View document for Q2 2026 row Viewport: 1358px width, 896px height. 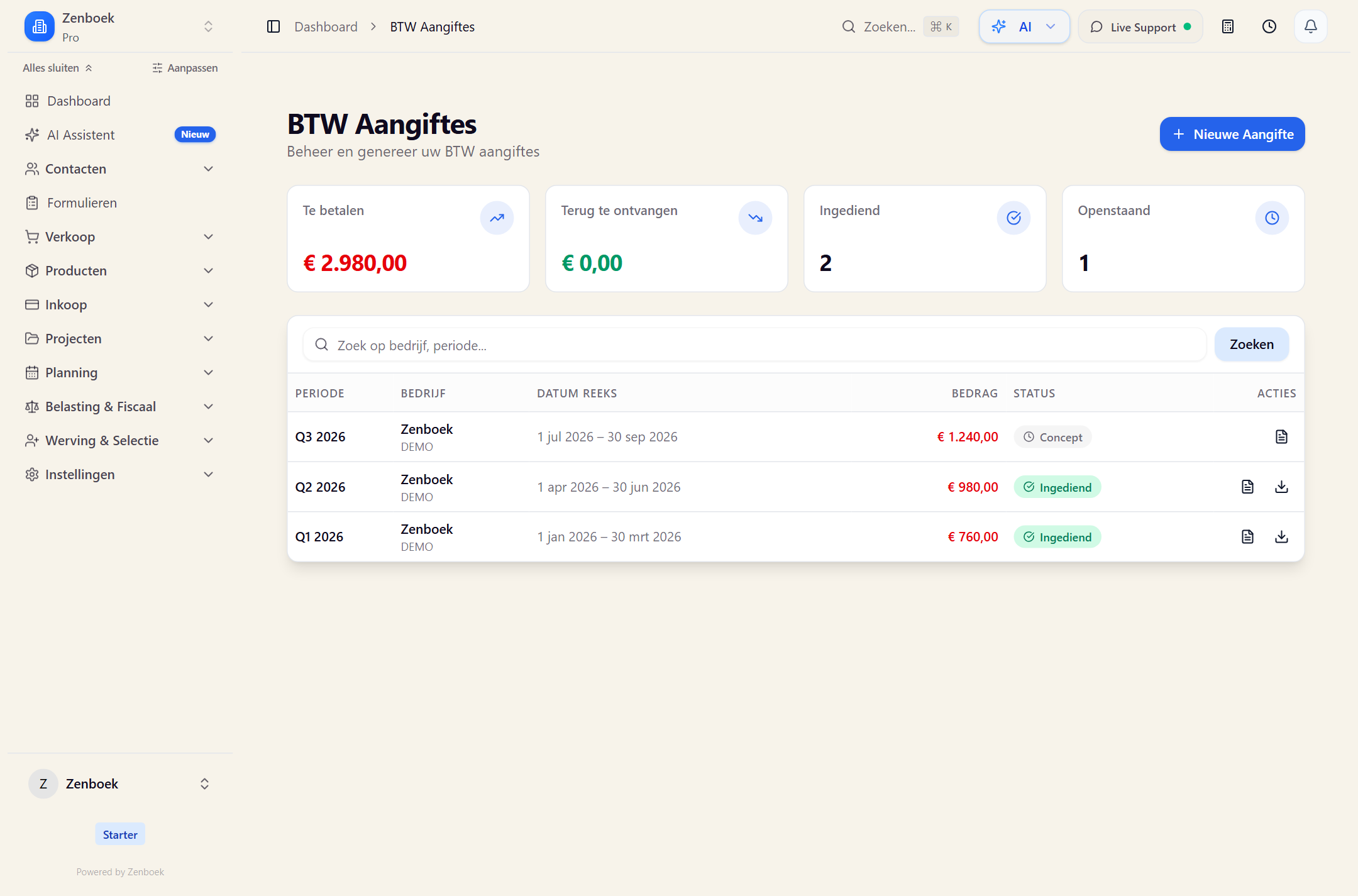point(1247,487)
